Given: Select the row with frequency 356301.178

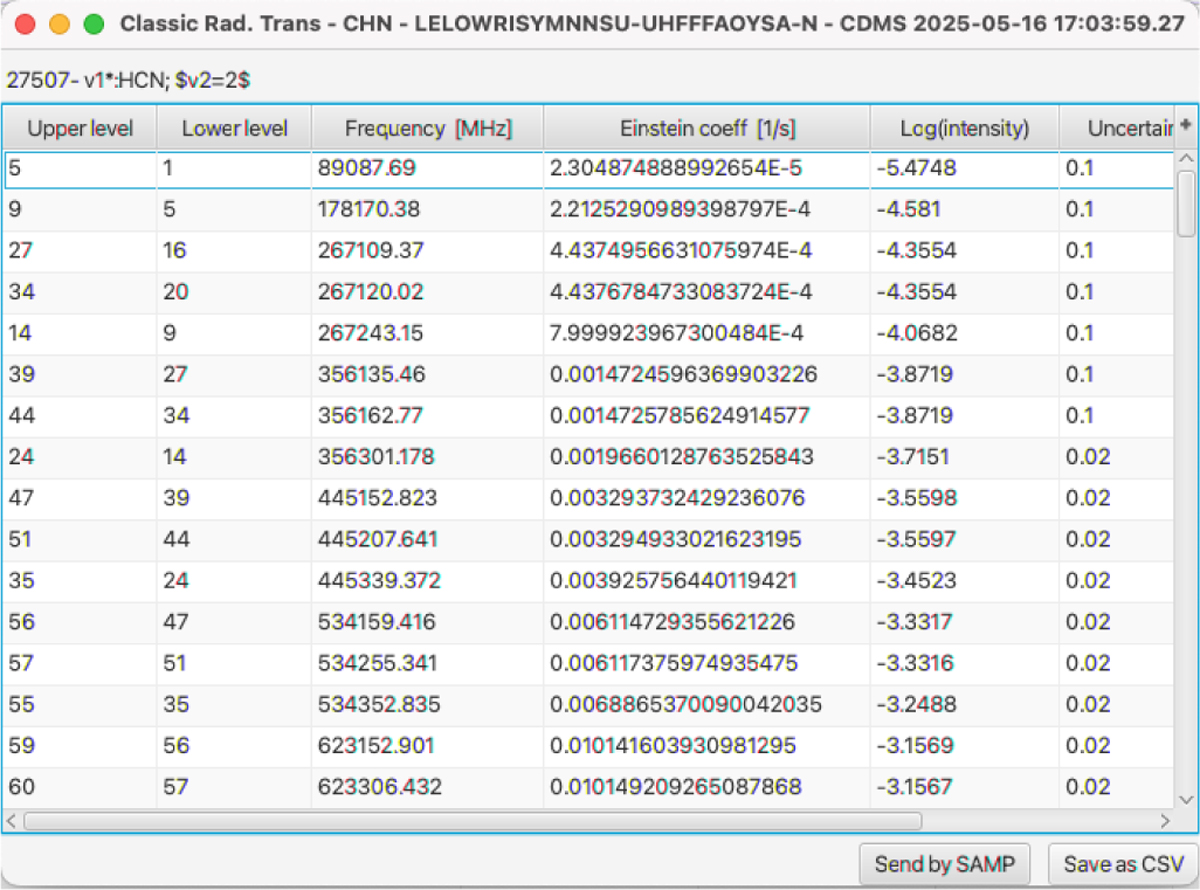Looking at the screenshot, I should coord(427,456).
